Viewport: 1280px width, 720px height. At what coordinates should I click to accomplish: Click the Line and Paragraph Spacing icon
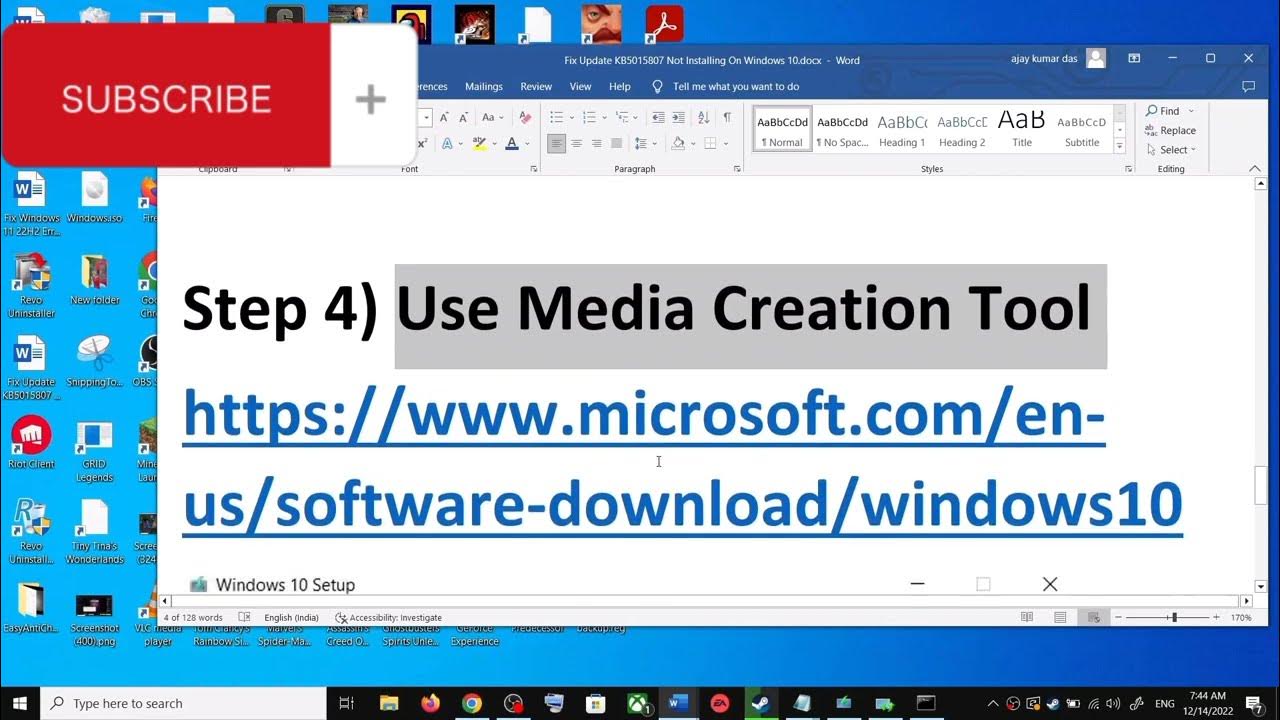tap(641, 144)
